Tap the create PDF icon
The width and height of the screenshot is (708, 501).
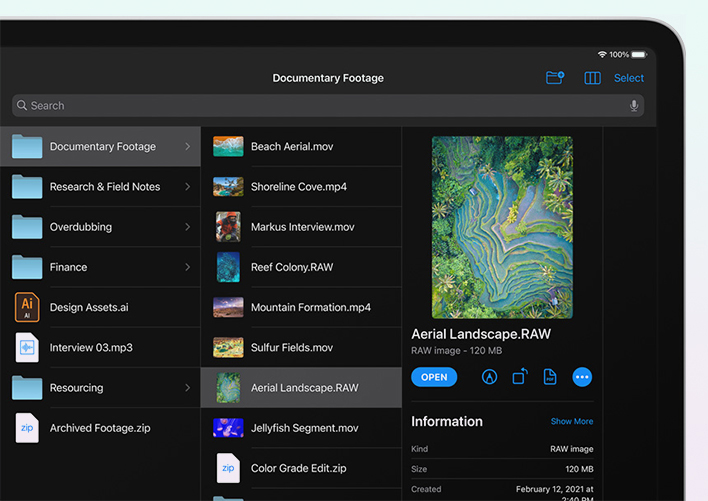[x=550, y=377]
